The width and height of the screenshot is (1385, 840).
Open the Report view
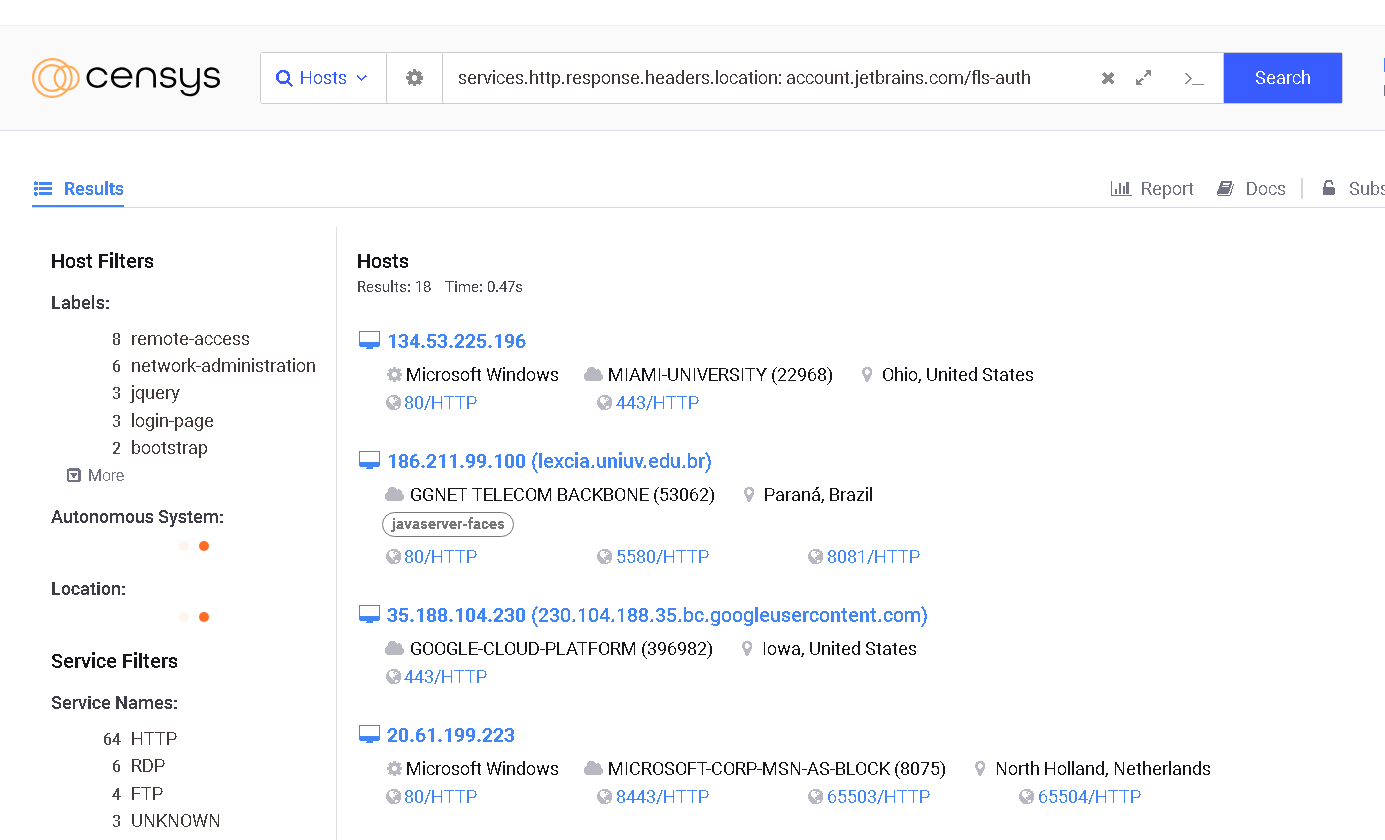coord(1152,188)
